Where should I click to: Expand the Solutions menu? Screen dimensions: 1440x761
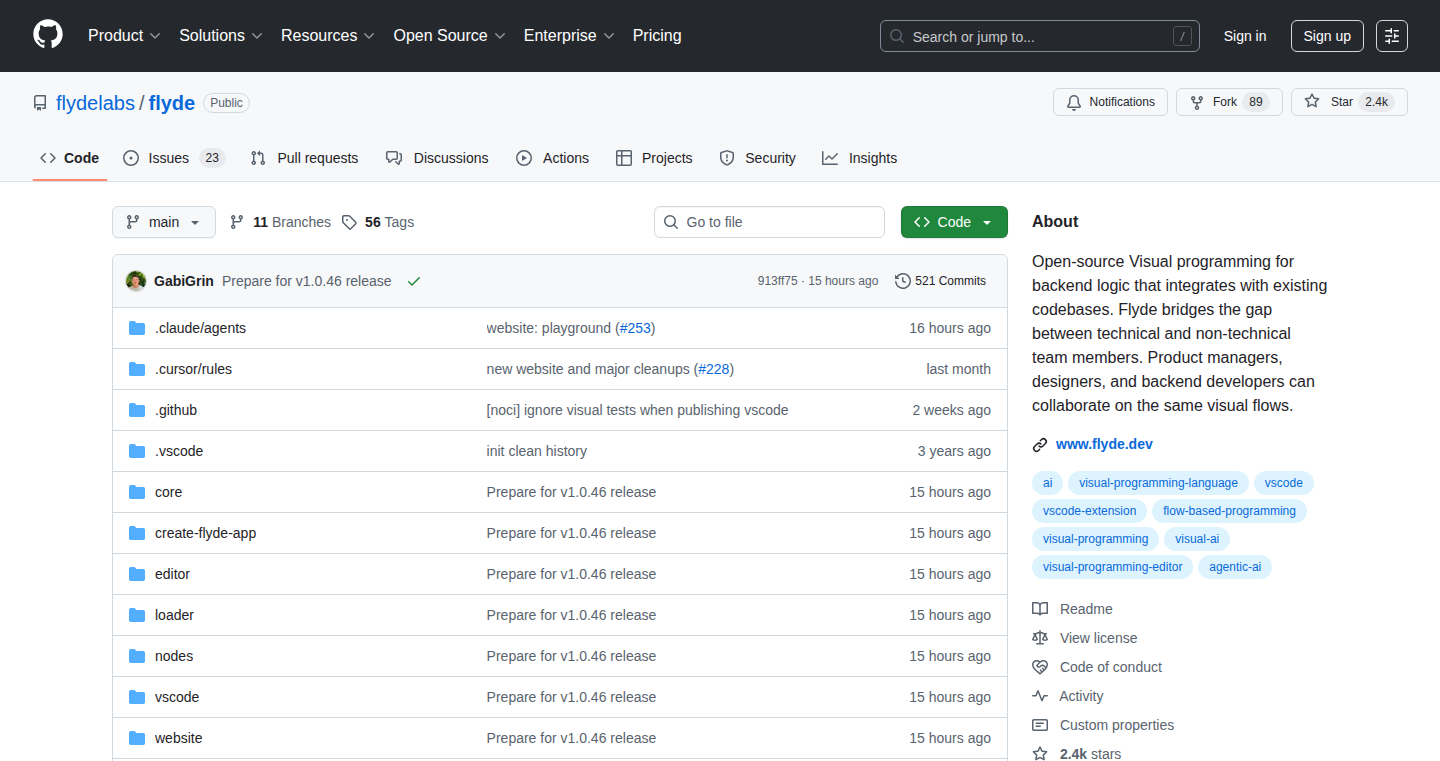coord(221,36)
